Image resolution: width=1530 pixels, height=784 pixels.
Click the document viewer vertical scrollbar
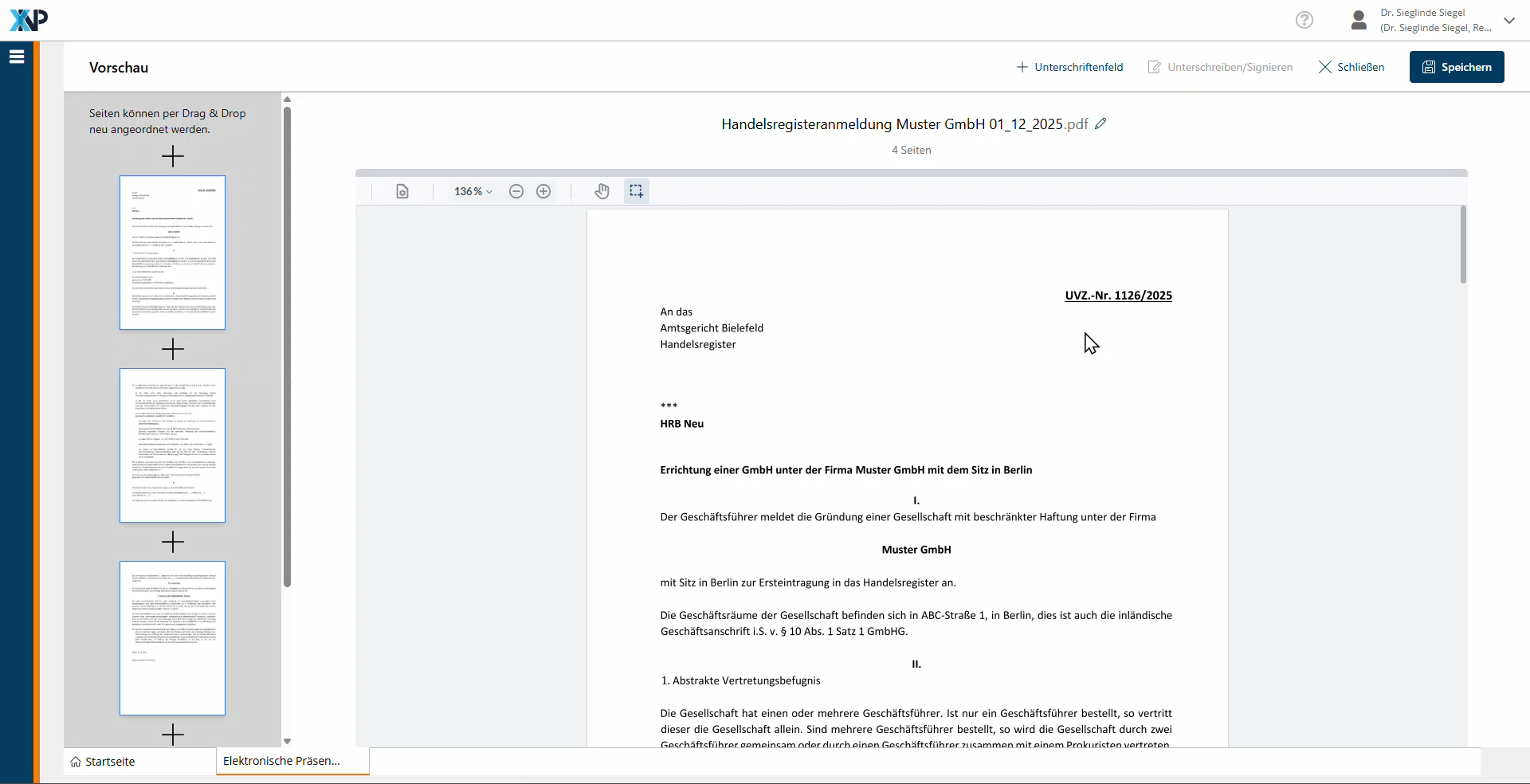(x=1463, y=245)
